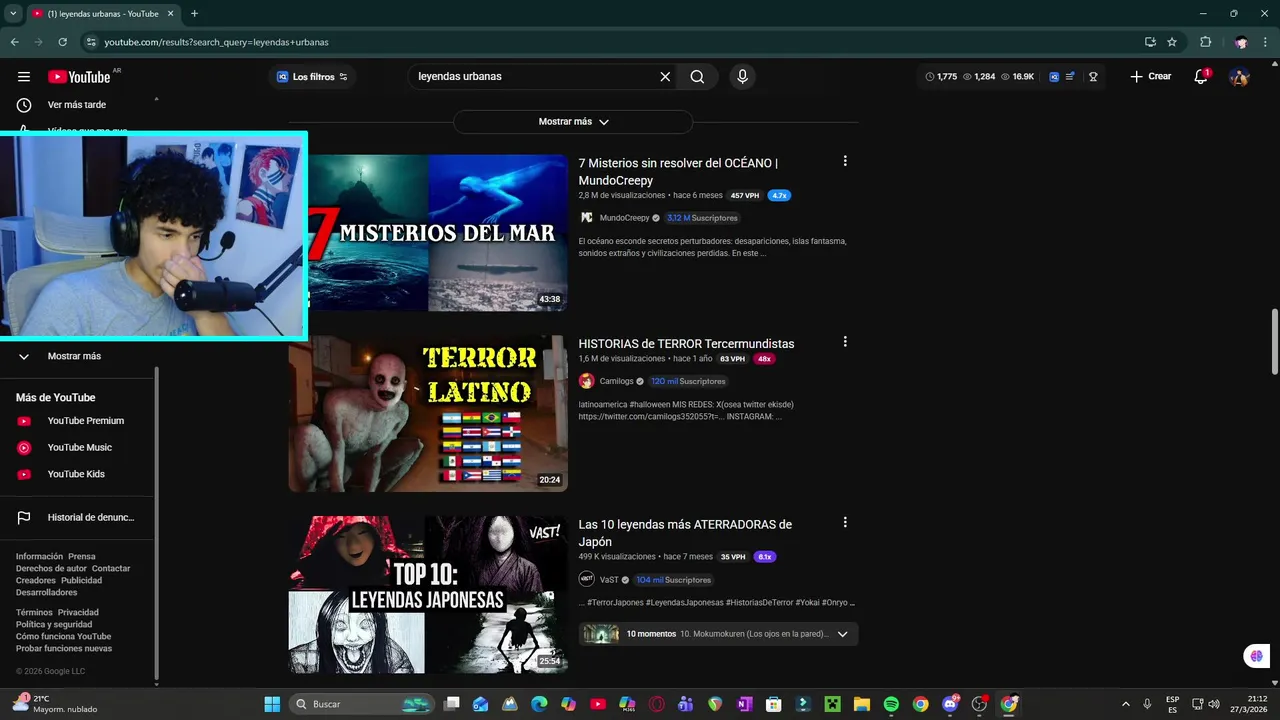Open title Las 10 leyendas más ATERRADORAS
1280x720 pixels.
685,533
